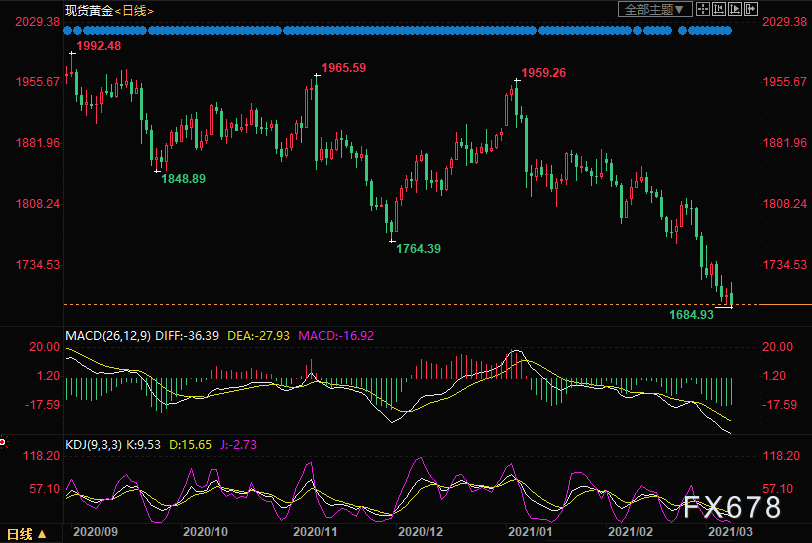The image size is (812, 543).
Task: Click the D:15.65 value
Action: click(x=191, y=445)
